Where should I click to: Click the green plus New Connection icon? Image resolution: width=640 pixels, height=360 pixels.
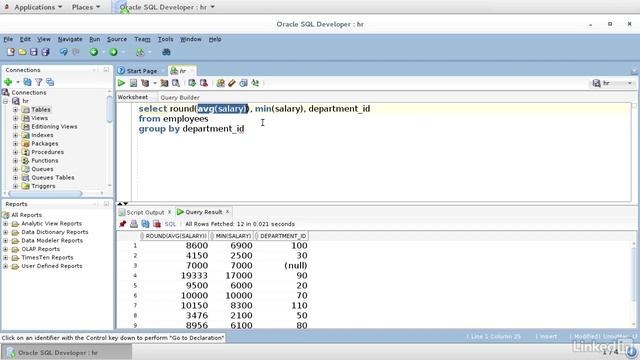point(8,82)
